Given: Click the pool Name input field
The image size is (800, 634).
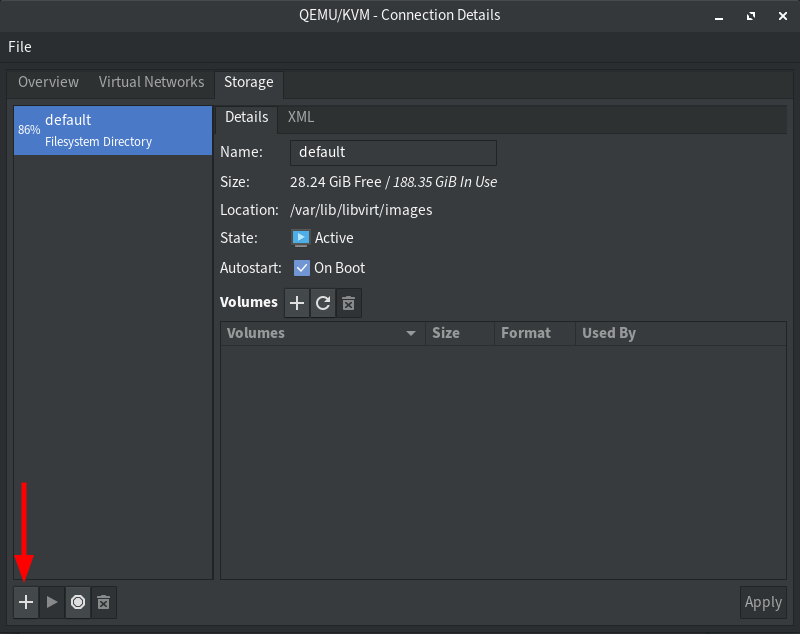Looking at the screenshot, I should 393,152.
